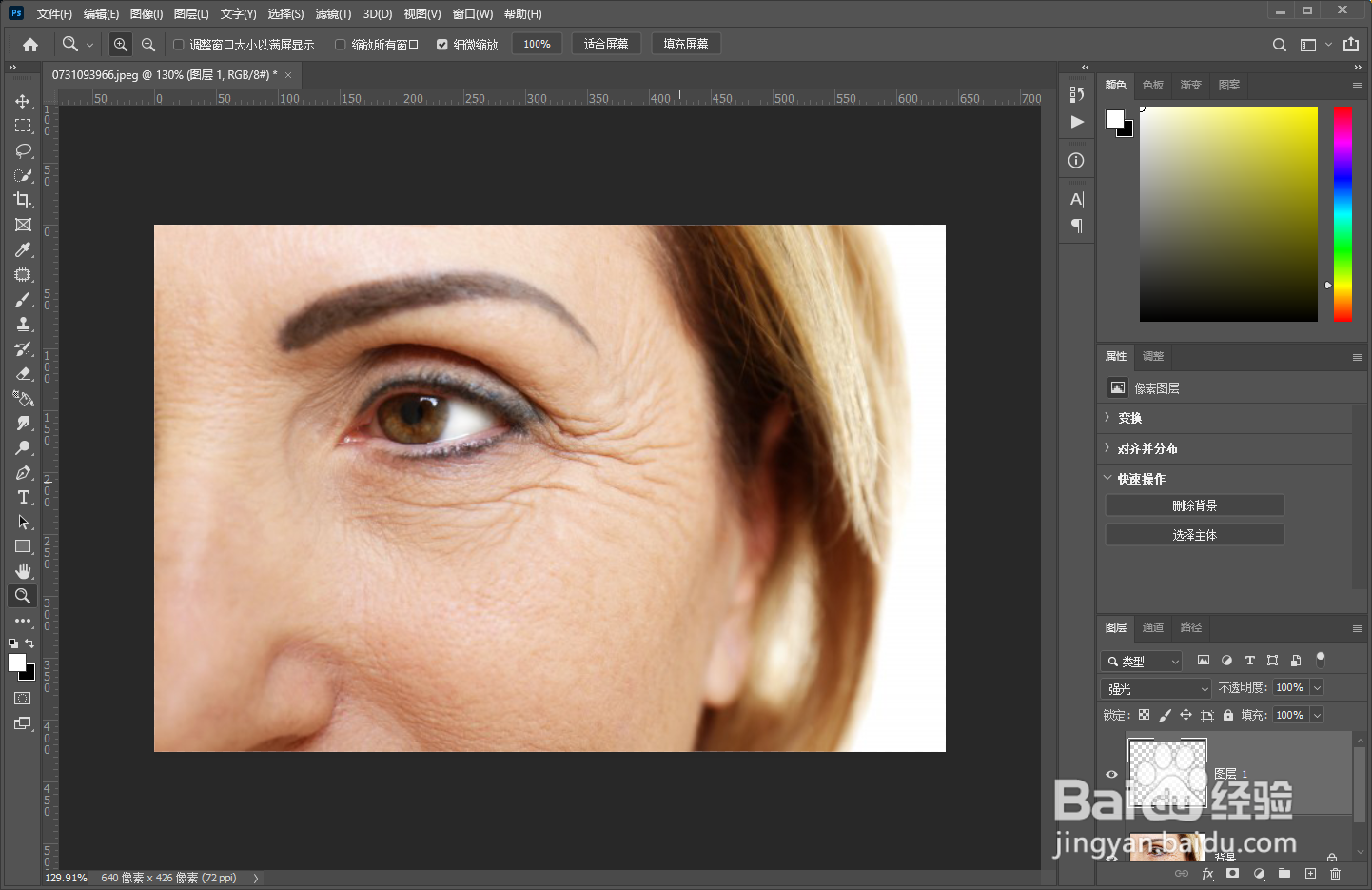Viewport: 1372px width, 890px height.
Task: Select the Crop tool
Action: coord(23,200)
